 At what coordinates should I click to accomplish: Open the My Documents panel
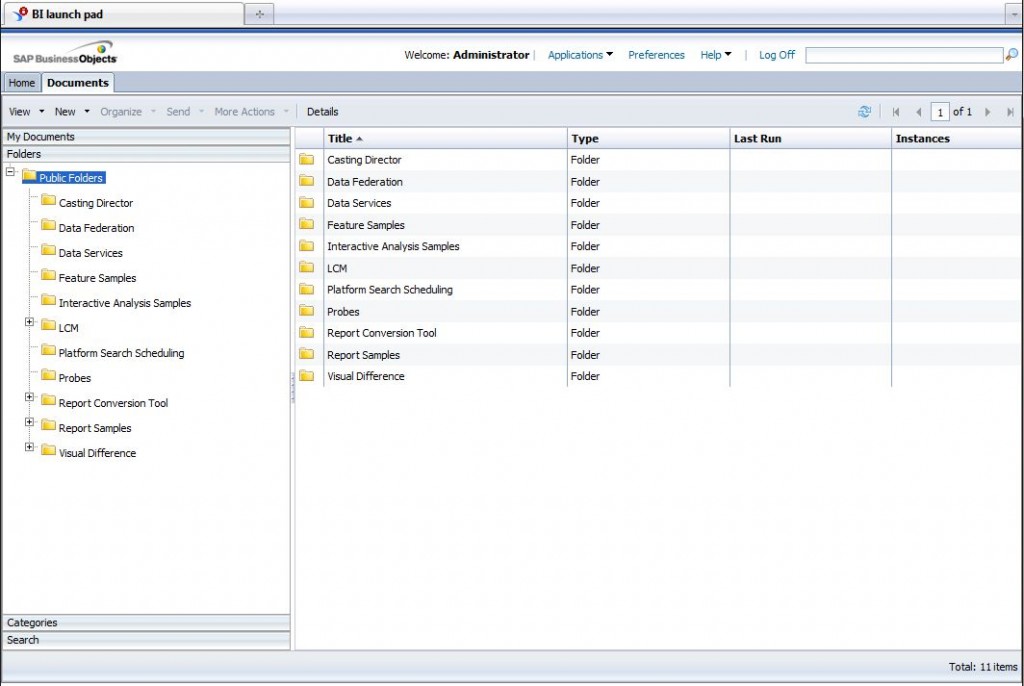pyautogui.click(x=146, y=137)
